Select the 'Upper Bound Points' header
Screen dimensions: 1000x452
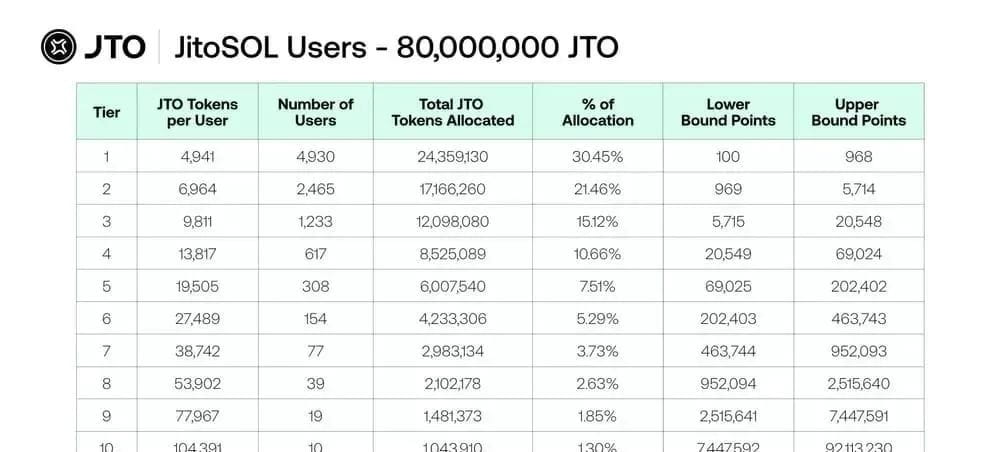click(x=858, y=112)
